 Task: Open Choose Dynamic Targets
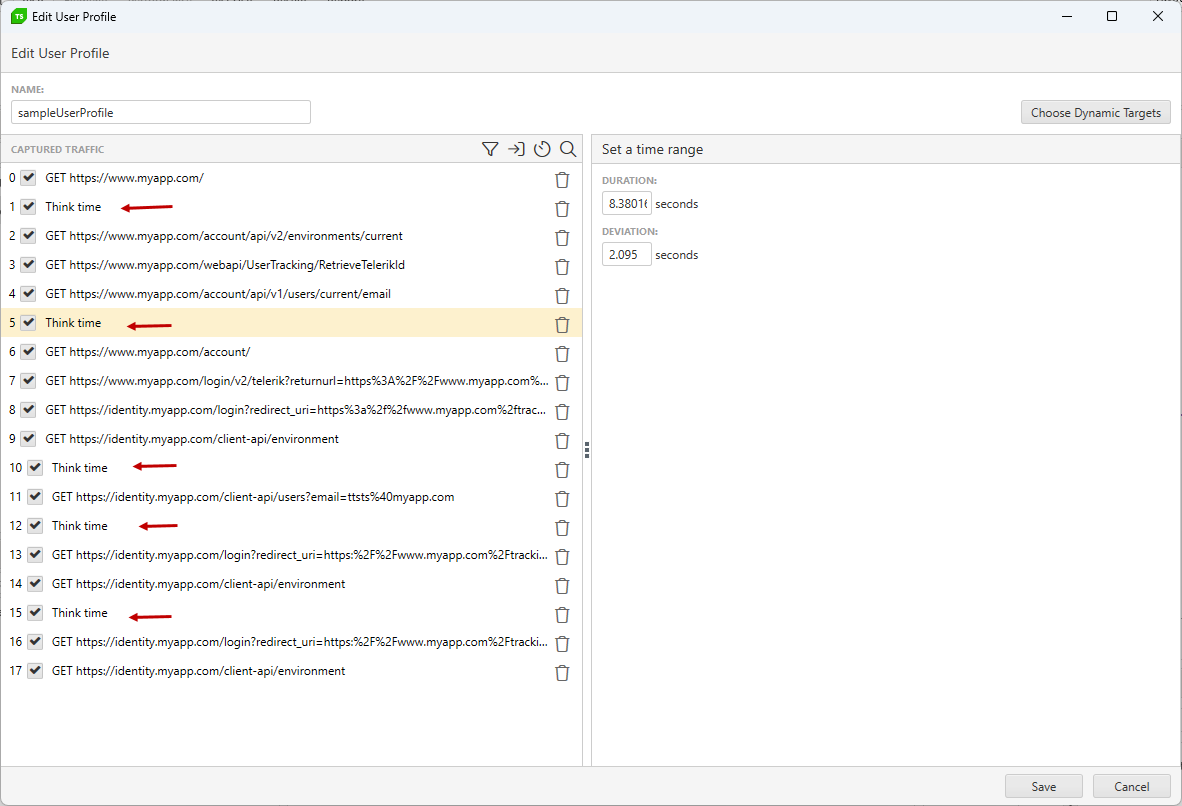[x=1095, y=113]
